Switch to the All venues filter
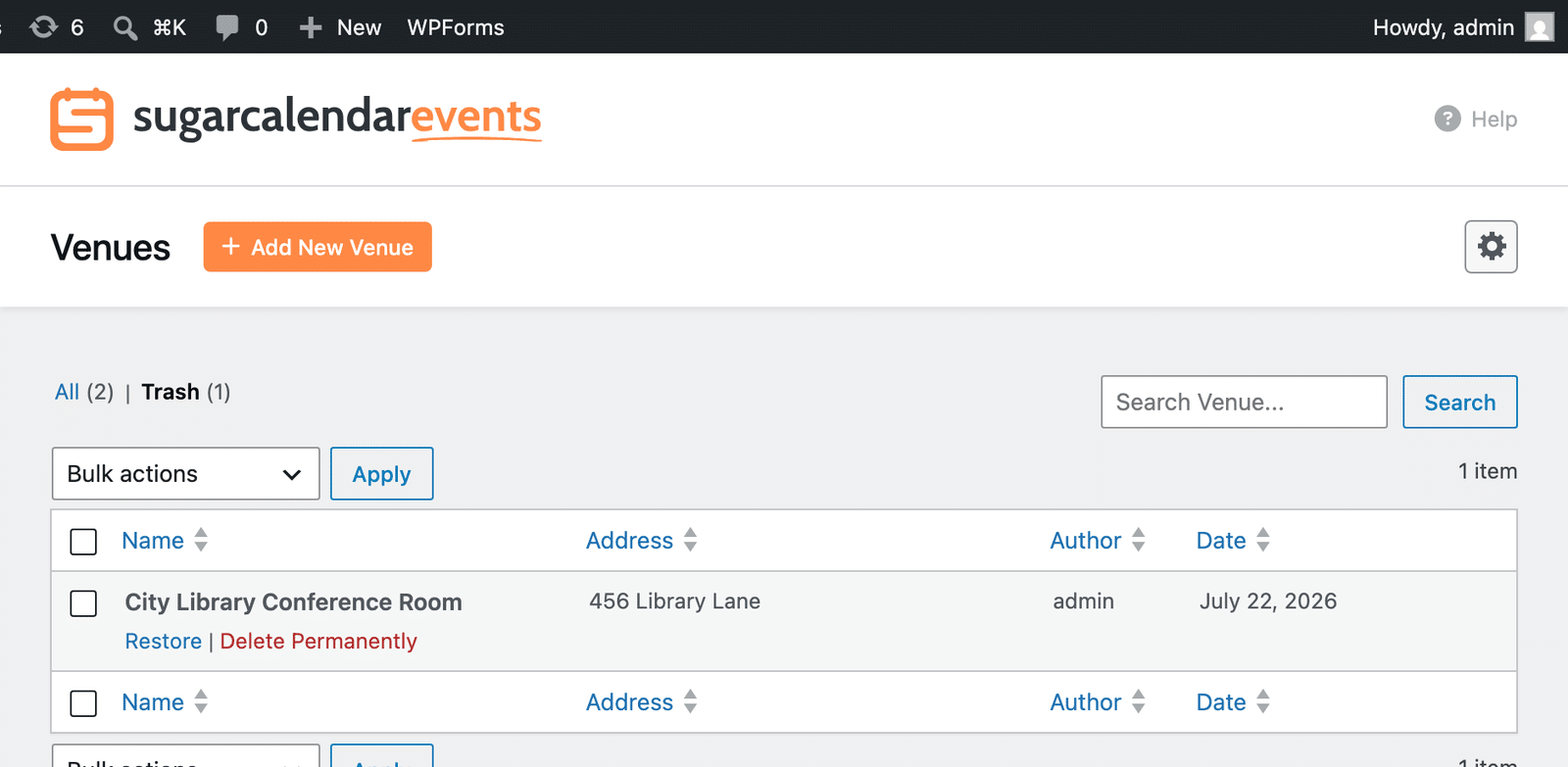The height and width of the screenshot is (767, 1568). 67,392
